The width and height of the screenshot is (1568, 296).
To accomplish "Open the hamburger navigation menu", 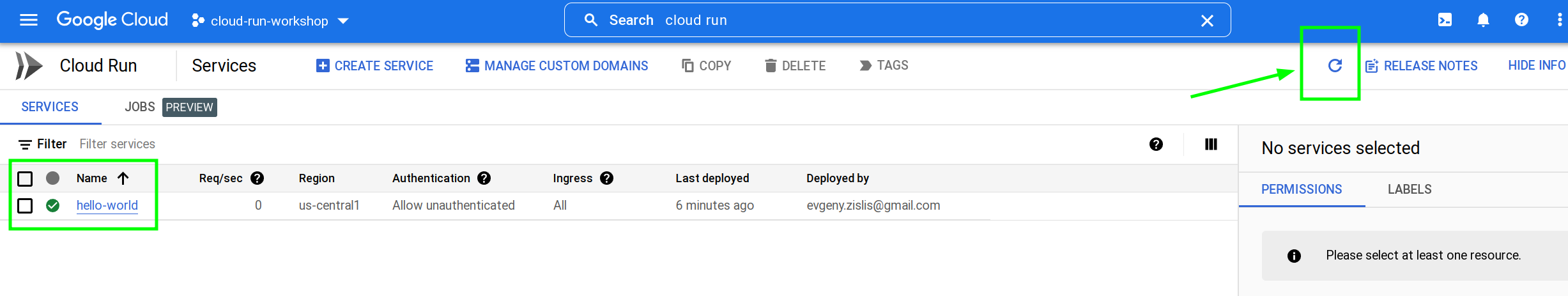I will pos(29,20).
